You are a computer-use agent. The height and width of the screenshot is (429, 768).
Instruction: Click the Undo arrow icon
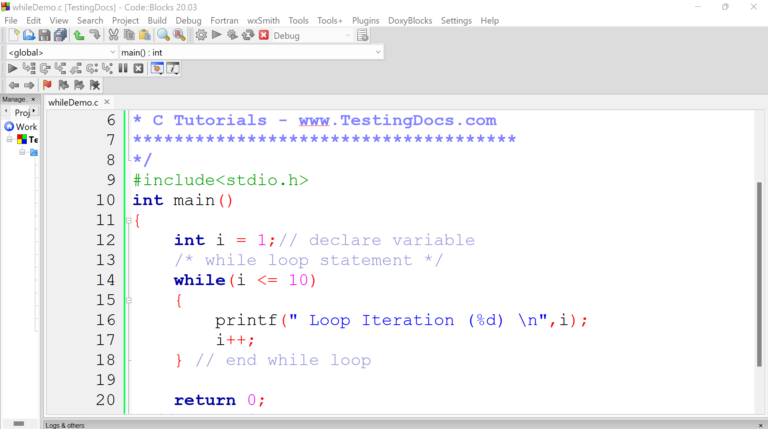click(x=78, y=35)
